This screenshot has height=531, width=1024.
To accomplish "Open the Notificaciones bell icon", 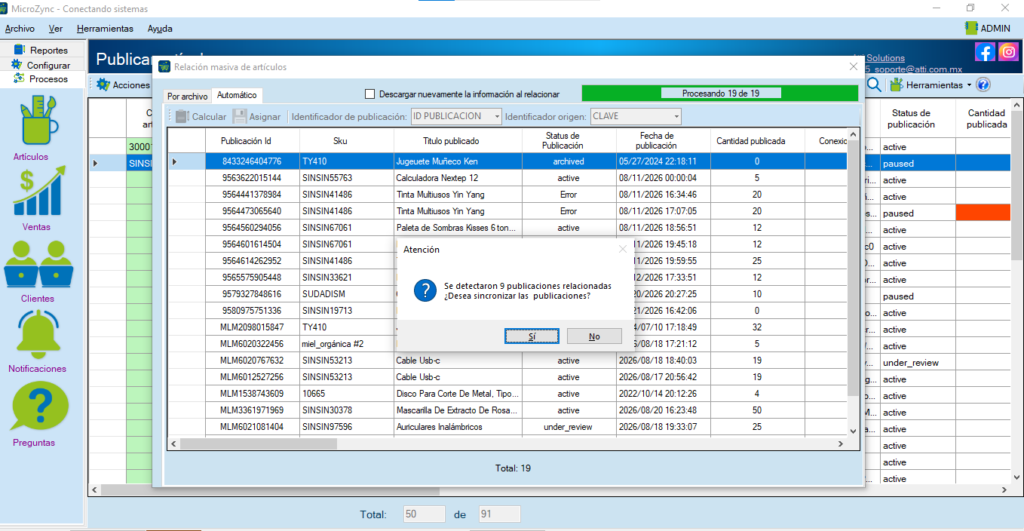I will (x=38, y=334).
